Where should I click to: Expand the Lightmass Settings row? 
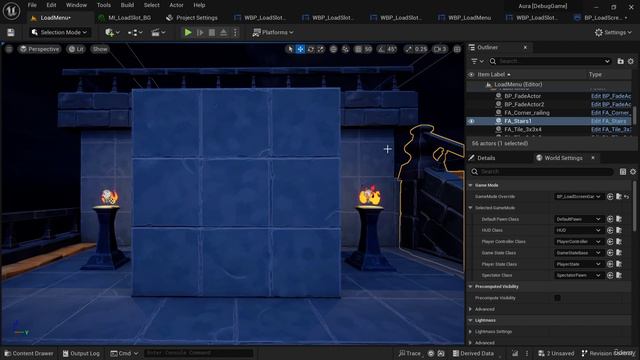tap(471, 332)
